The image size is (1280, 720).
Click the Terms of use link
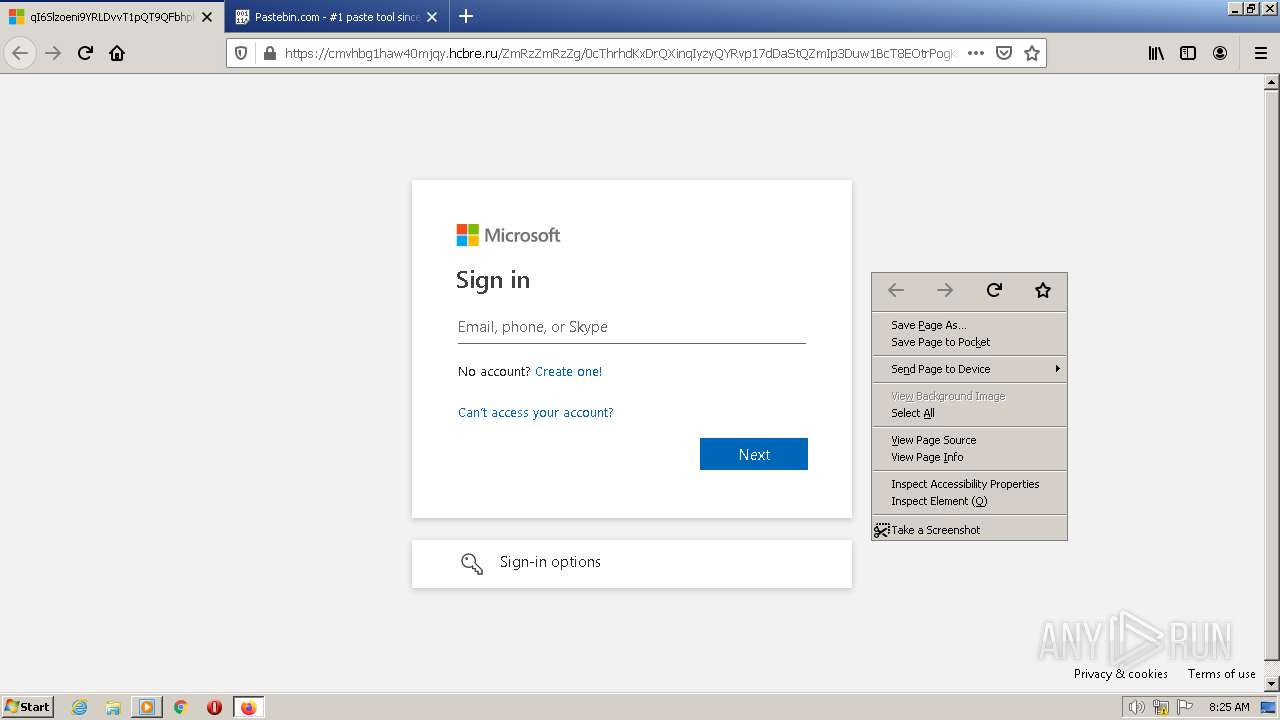[1221, 674]
